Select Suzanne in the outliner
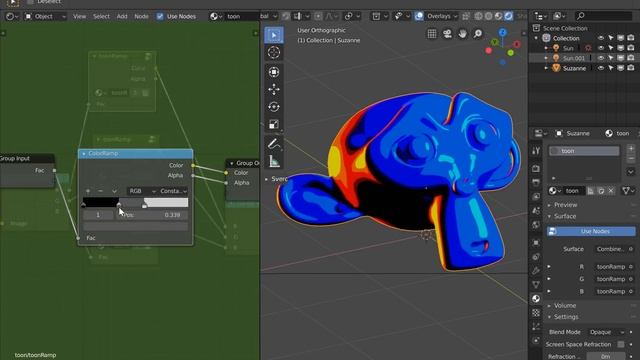 (574, 68)
